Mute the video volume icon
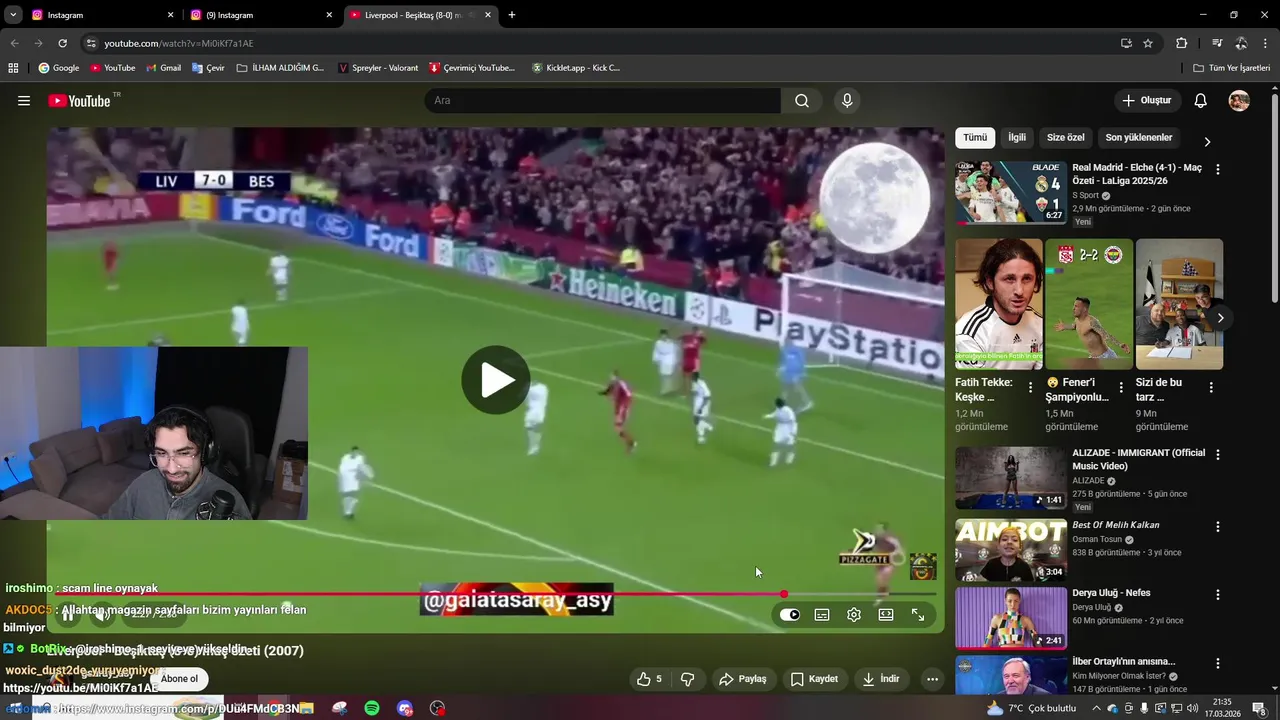This screenshot has height=720, width=1280. [x=101, y=615]
